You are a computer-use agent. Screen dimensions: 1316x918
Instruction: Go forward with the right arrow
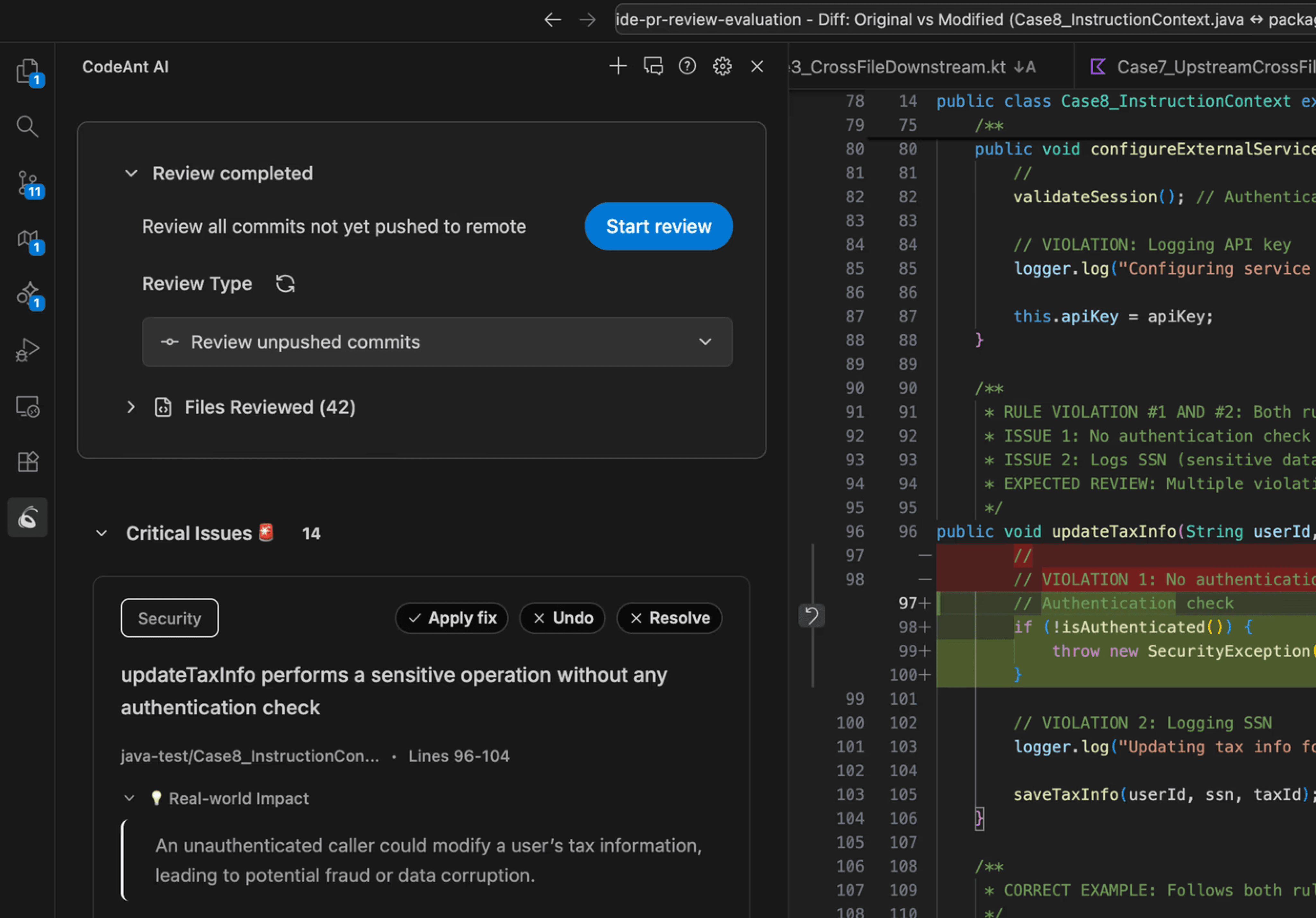coord(587,20)
